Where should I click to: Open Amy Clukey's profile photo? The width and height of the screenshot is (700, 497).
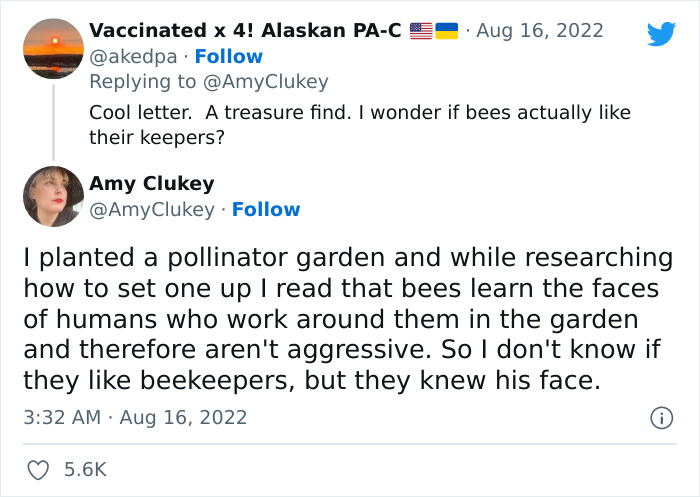click(x=52, y=196)
